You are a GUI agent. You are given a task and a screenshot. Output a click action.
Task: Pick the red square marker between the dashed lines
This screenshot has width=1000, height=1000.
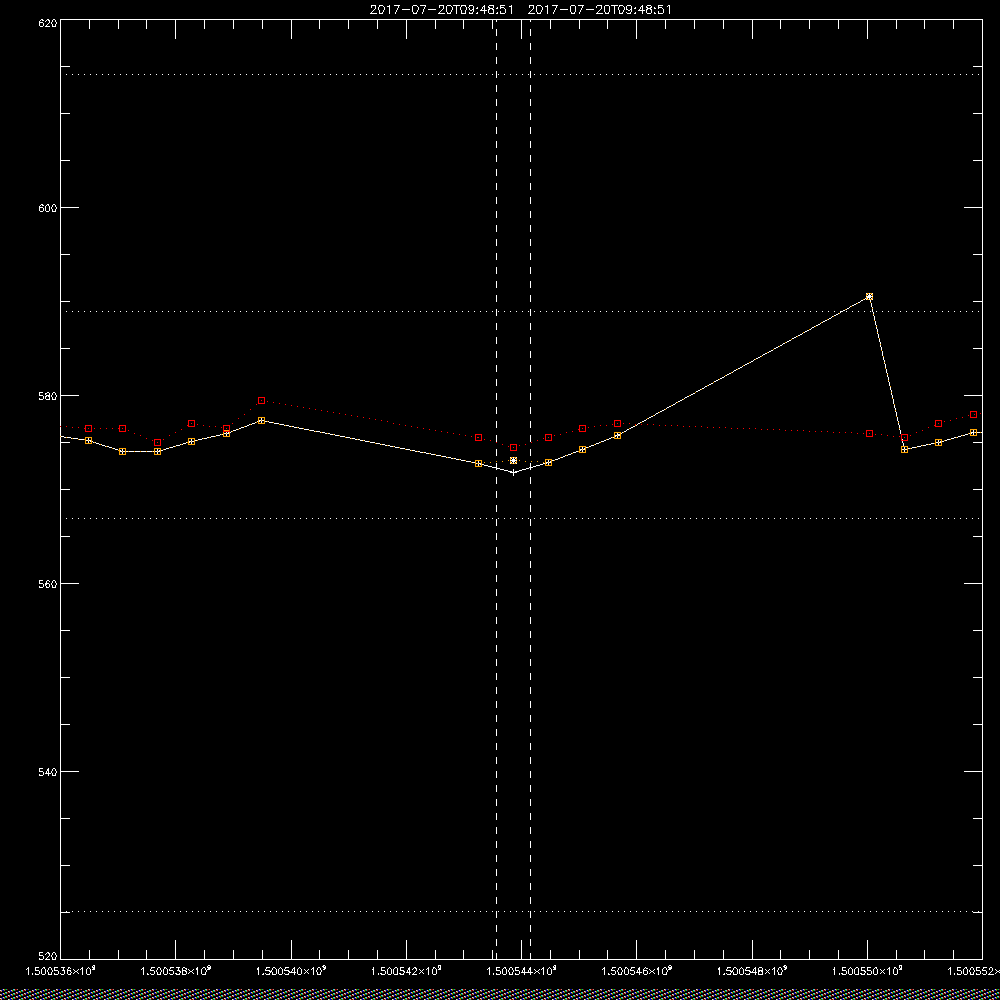pos(513,448)
